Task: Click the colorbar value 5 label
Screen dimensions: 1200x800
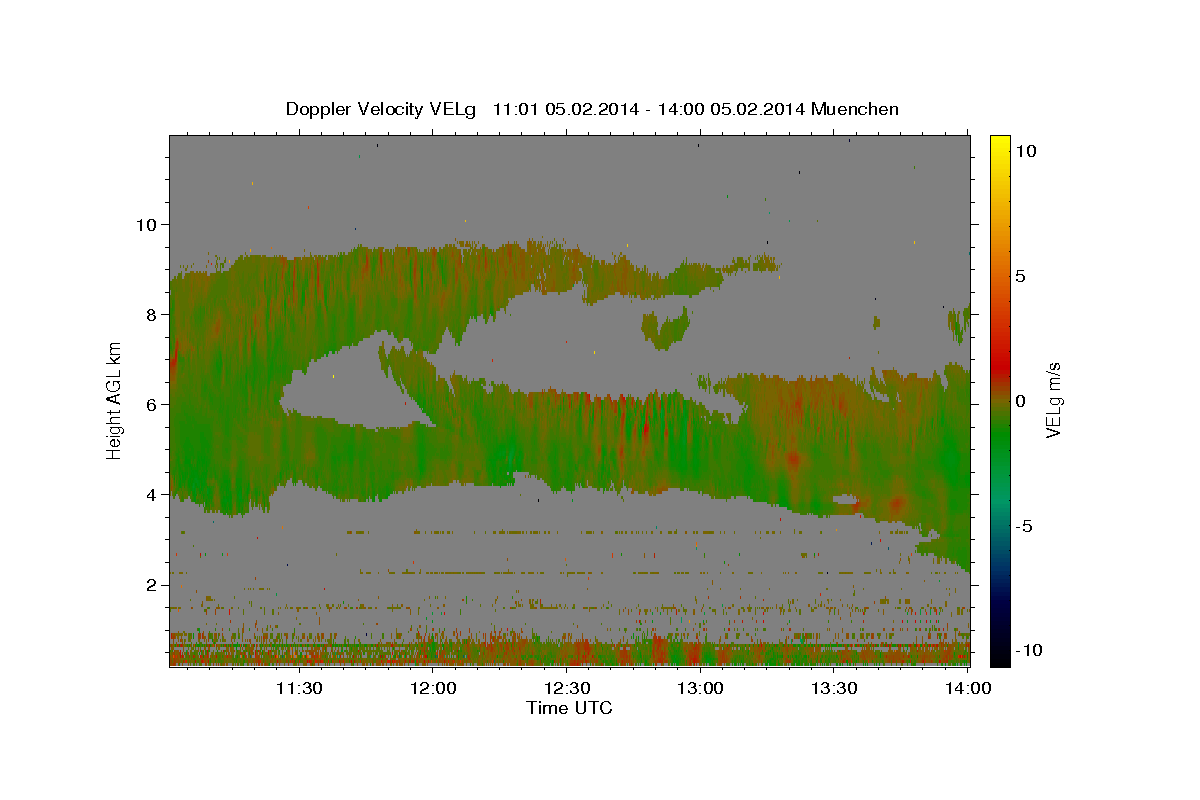Action: pyautogui.click(x=1021, y=276)
